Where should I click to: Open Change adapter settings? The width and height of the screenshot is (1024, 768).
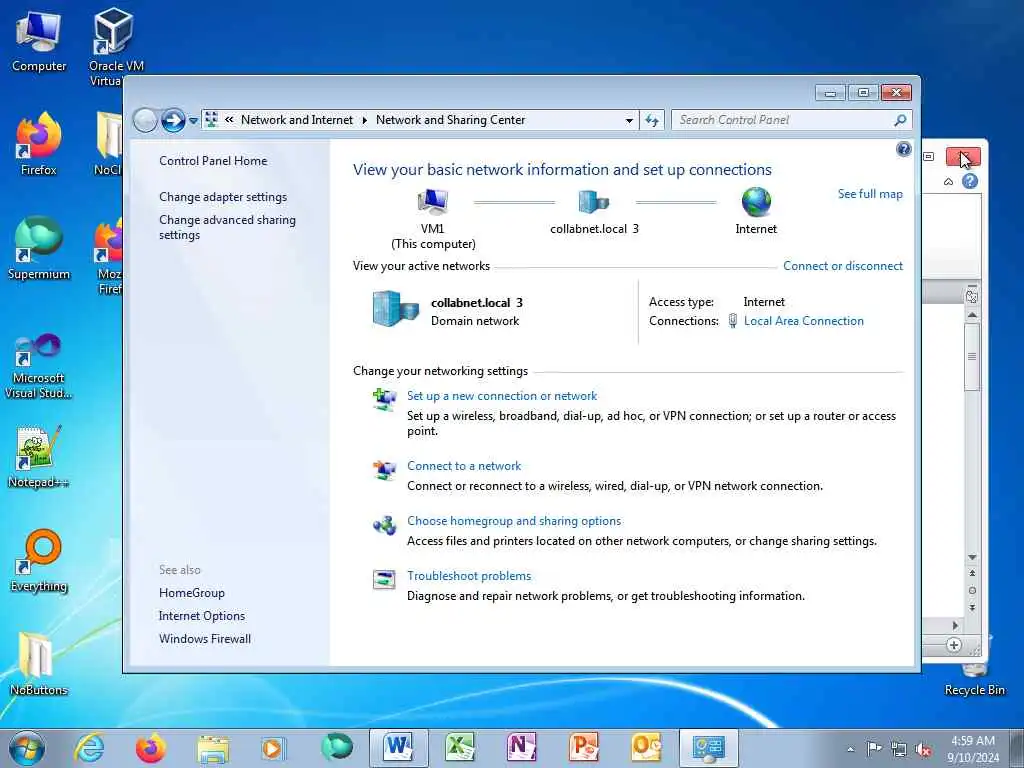pyautogui.click(x=223, y=197)
